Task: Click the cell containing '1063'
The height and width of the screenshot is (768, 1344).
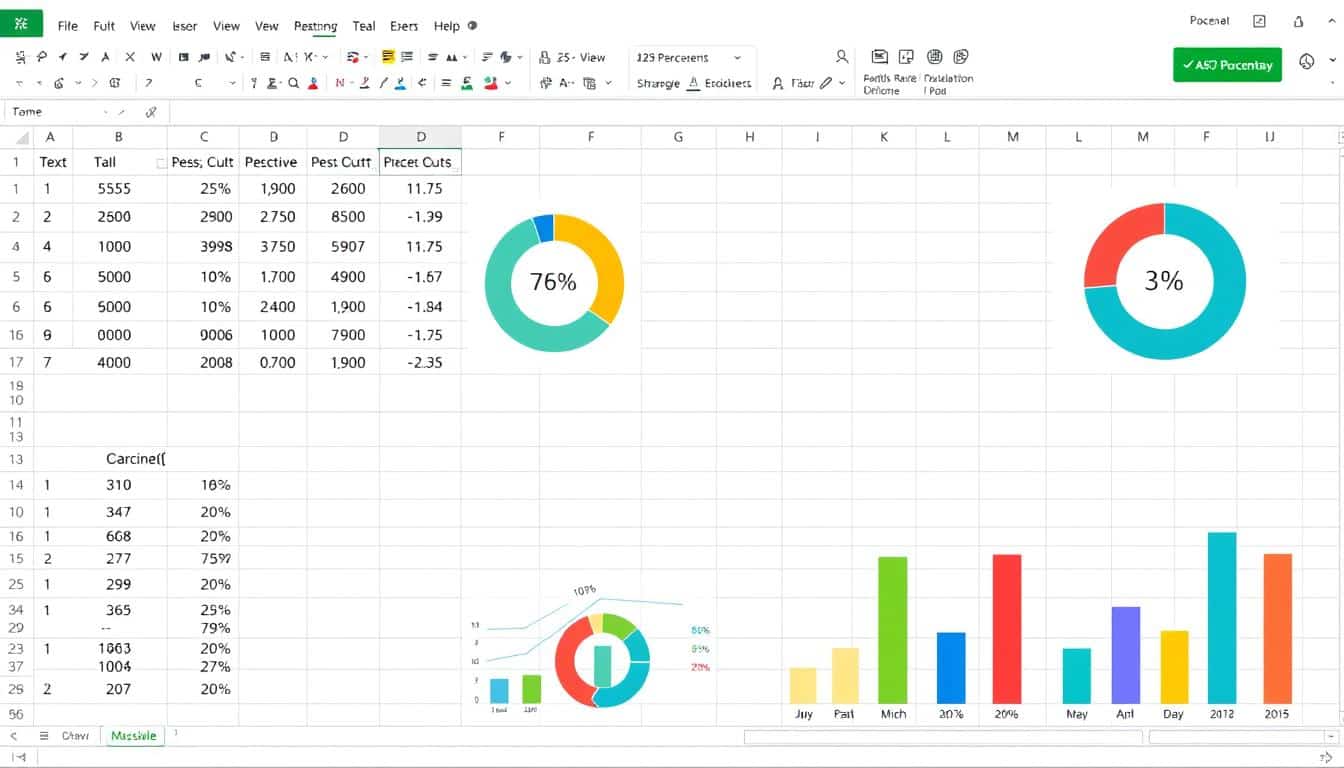Action: click(x=115, y=647)
